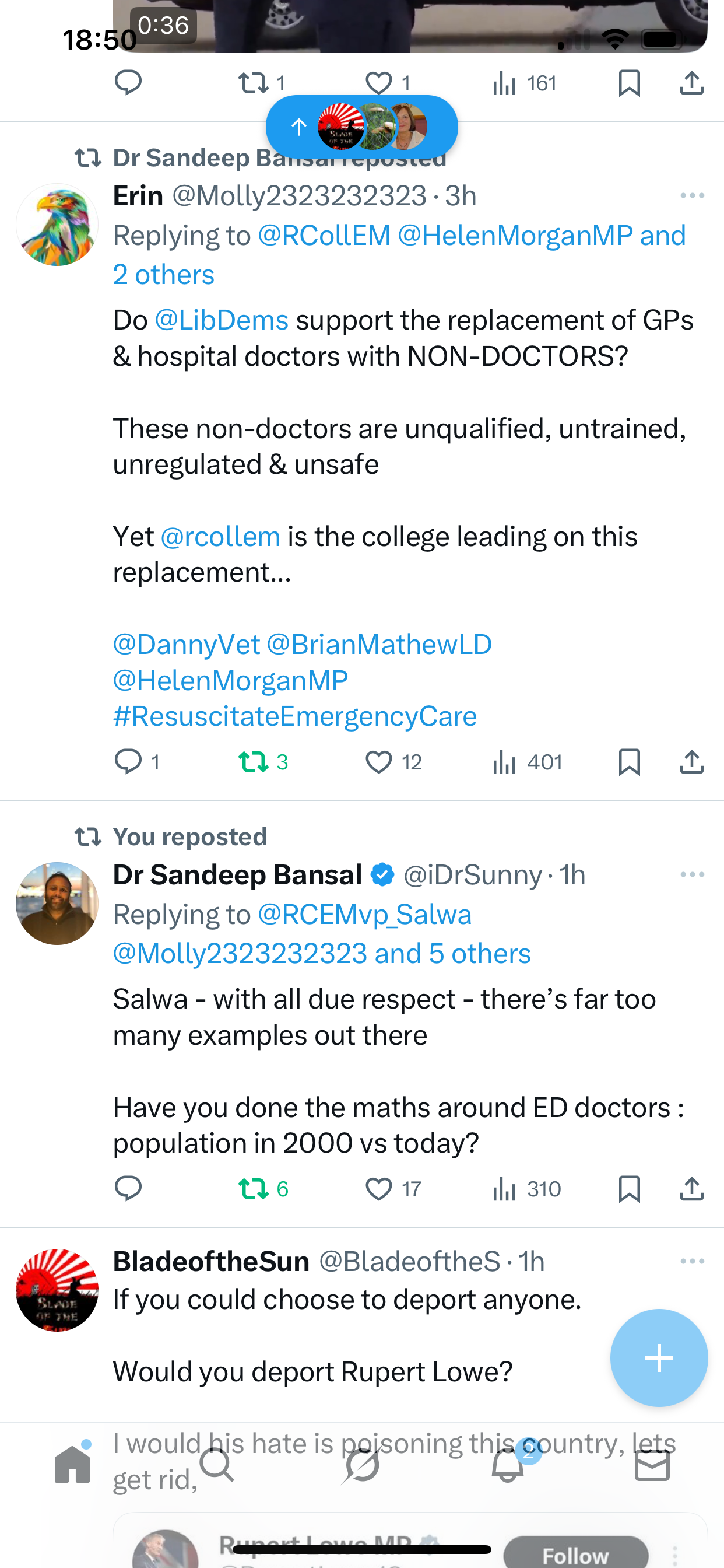Open more options on BladeoftheSun's post
The image size is (724, 1568).
pyautogui.click(x=692, y=1261)
